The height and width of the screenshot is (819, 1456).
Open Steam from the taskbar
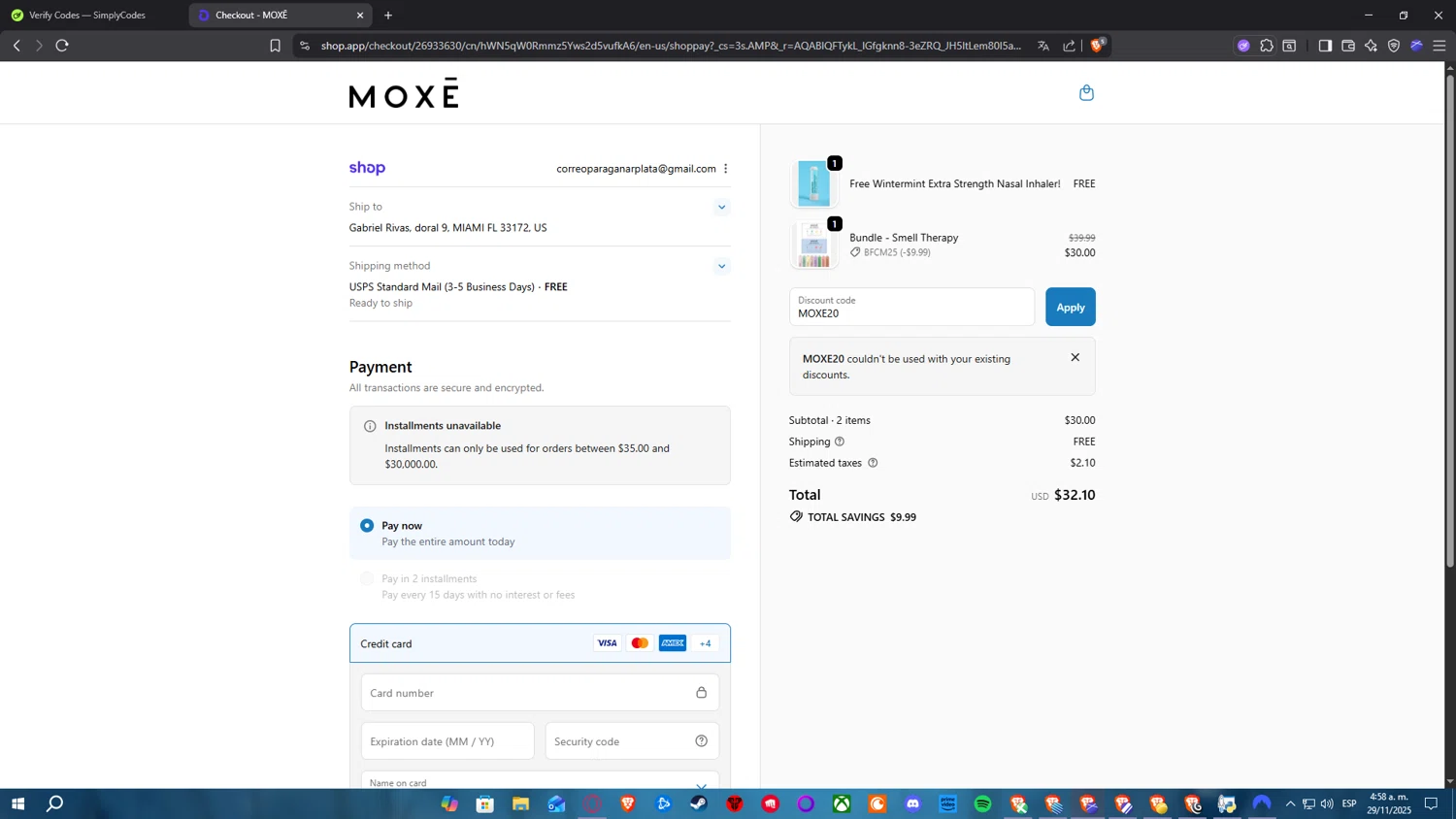[x=699, y=803]
